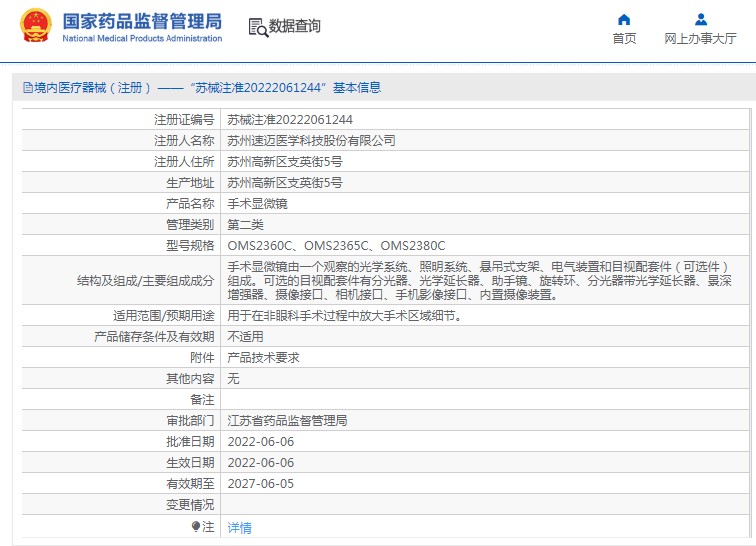Open the 详情 link
Image resolution: width=756 pixels, height=546 pixels.
pyautogui.click(x=240, y=528)
